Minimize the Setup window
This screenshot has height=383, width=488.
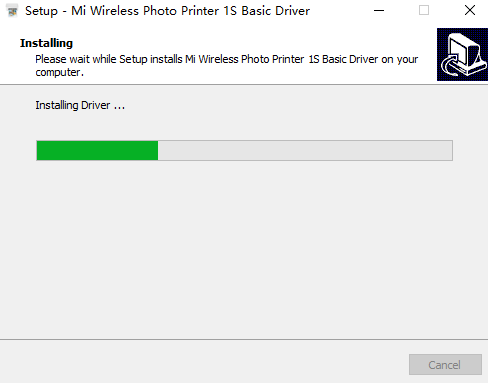[379, 11]
